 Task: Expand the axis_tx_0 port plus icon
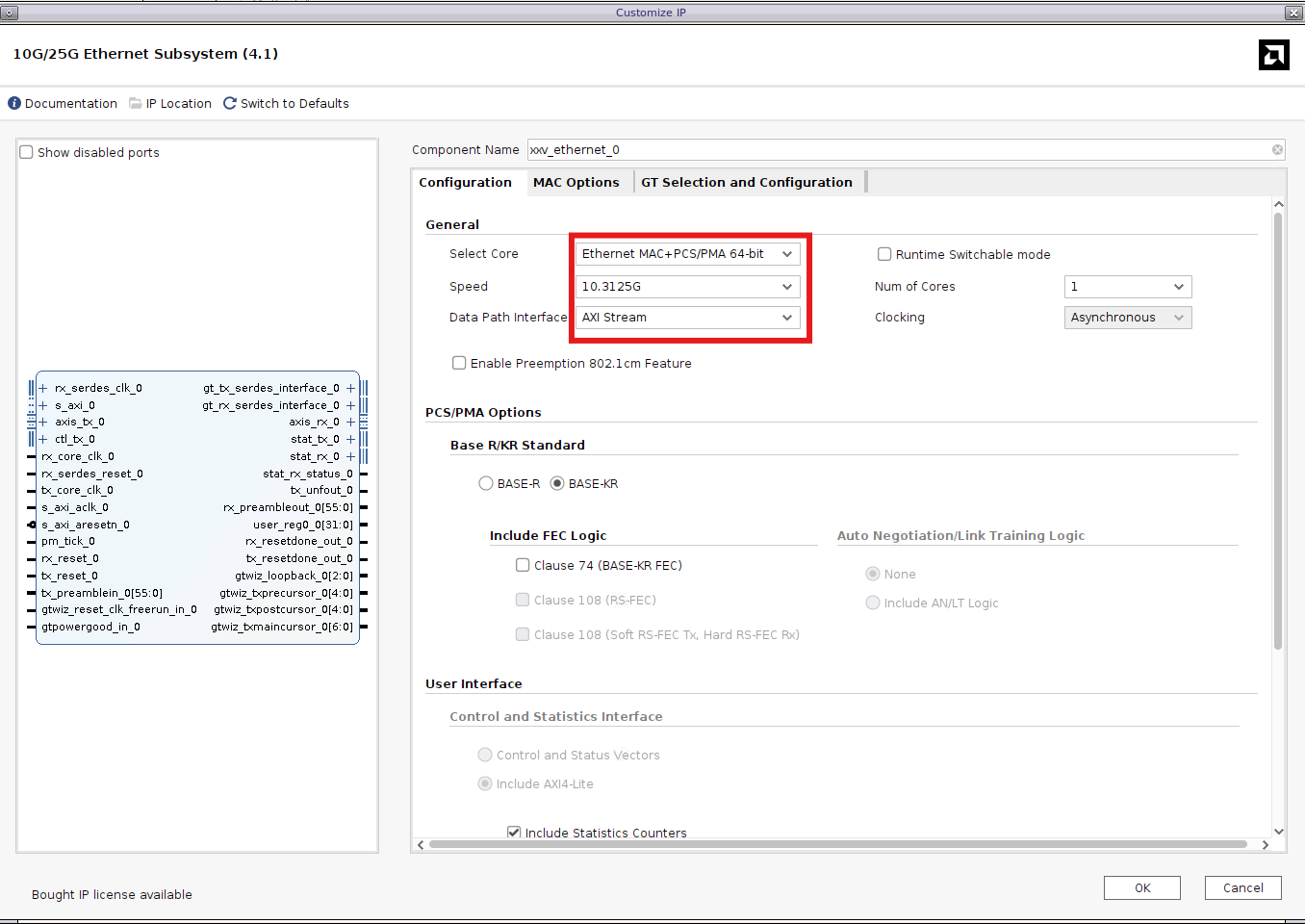(x=43, y=422)
